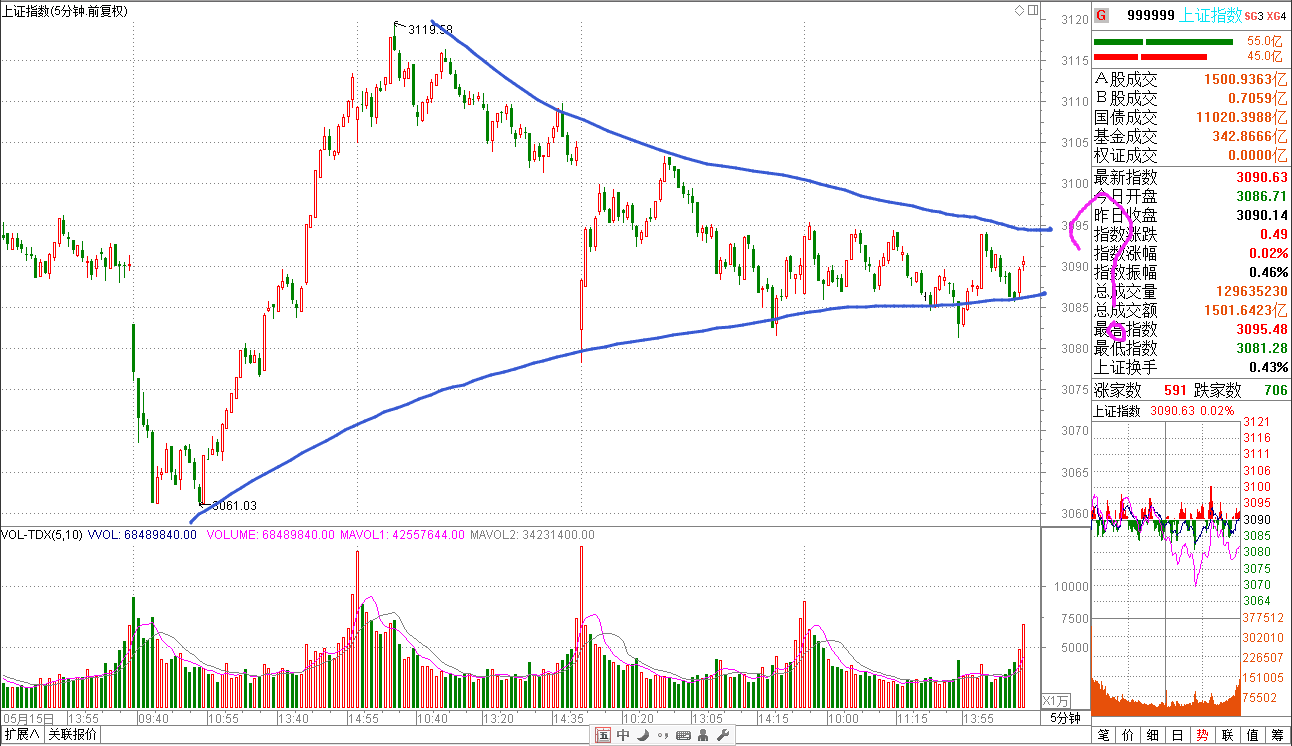Expand the 扩展 panel at bottom left
This screenshot has height=746, width=1292.
(x=21, y=735)
